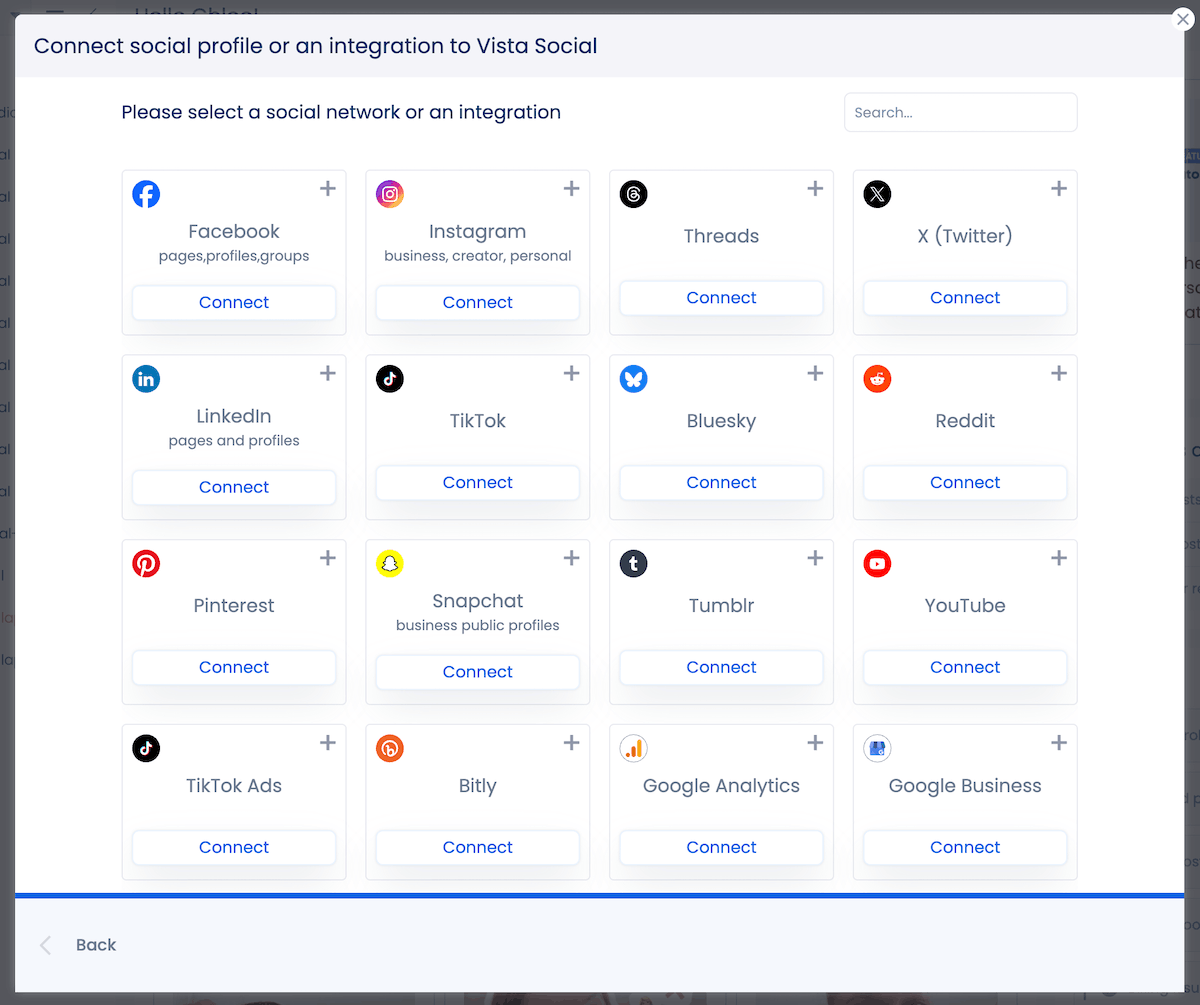Screen dimensions: 1200x1005
Task: Connect a Google Business profile
Action: point(964,847)
